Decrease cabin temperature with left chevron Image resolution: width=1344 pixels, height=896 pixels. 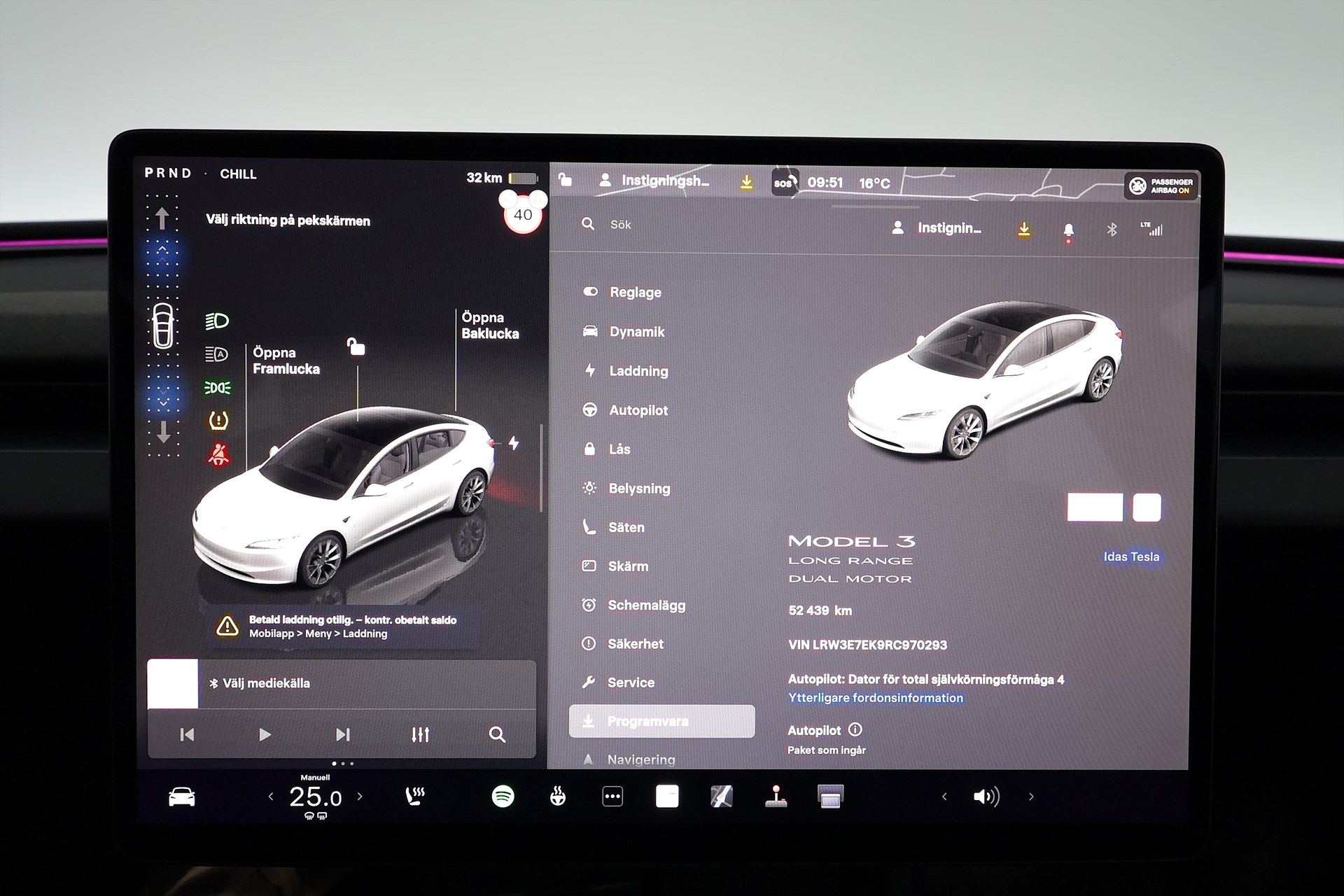(x=271, y=797)
